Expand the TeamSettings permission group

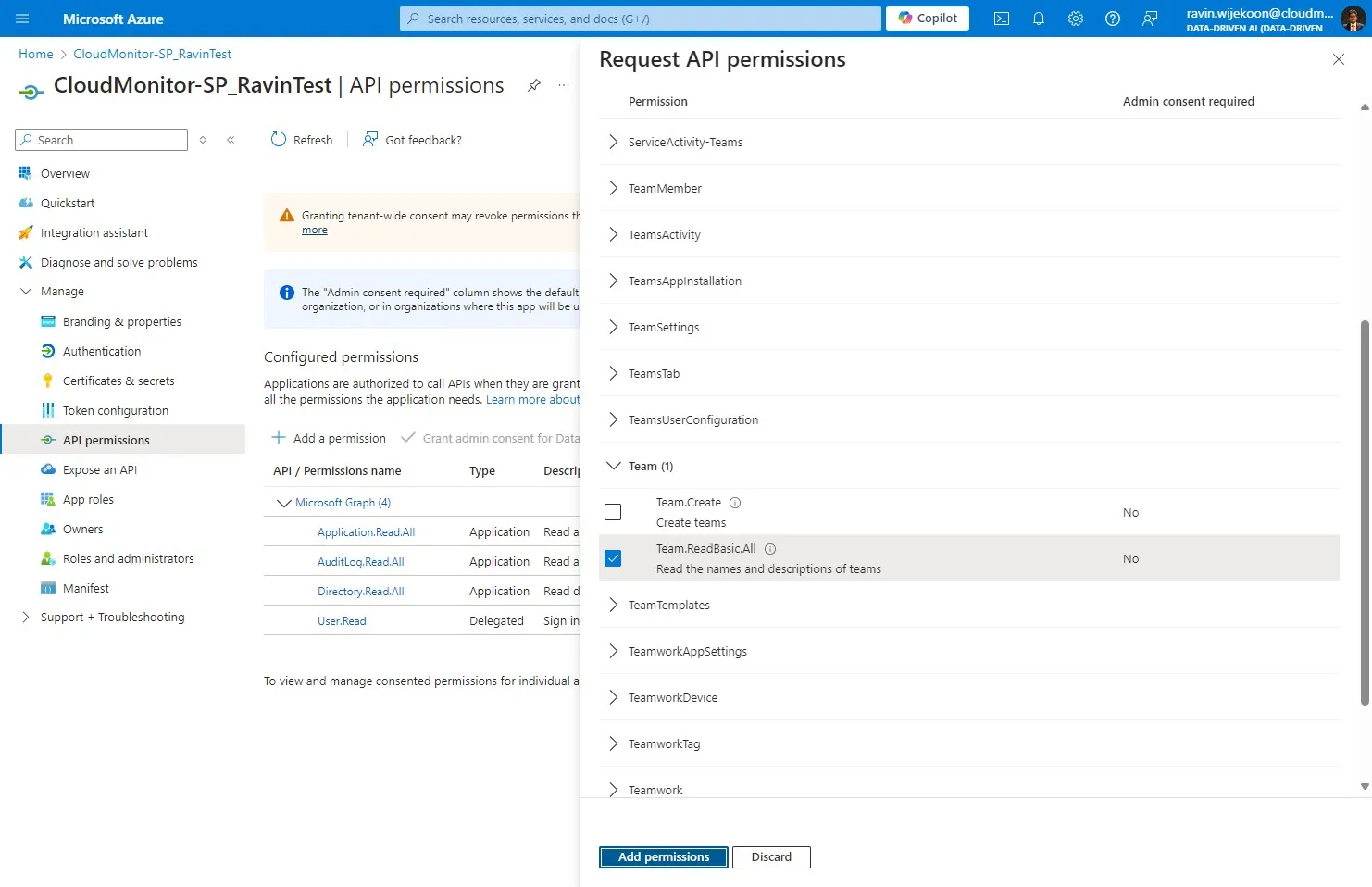(x=613, y=327)
